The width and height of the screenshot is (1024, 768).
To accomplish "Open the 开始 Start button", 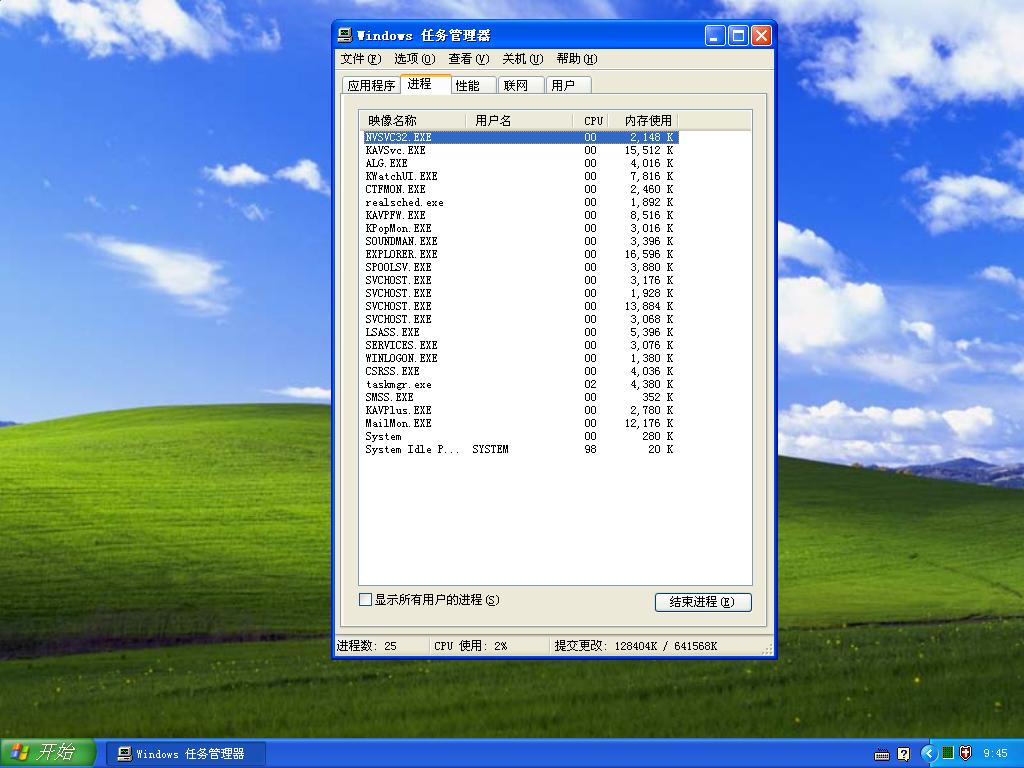I will 48,753.
